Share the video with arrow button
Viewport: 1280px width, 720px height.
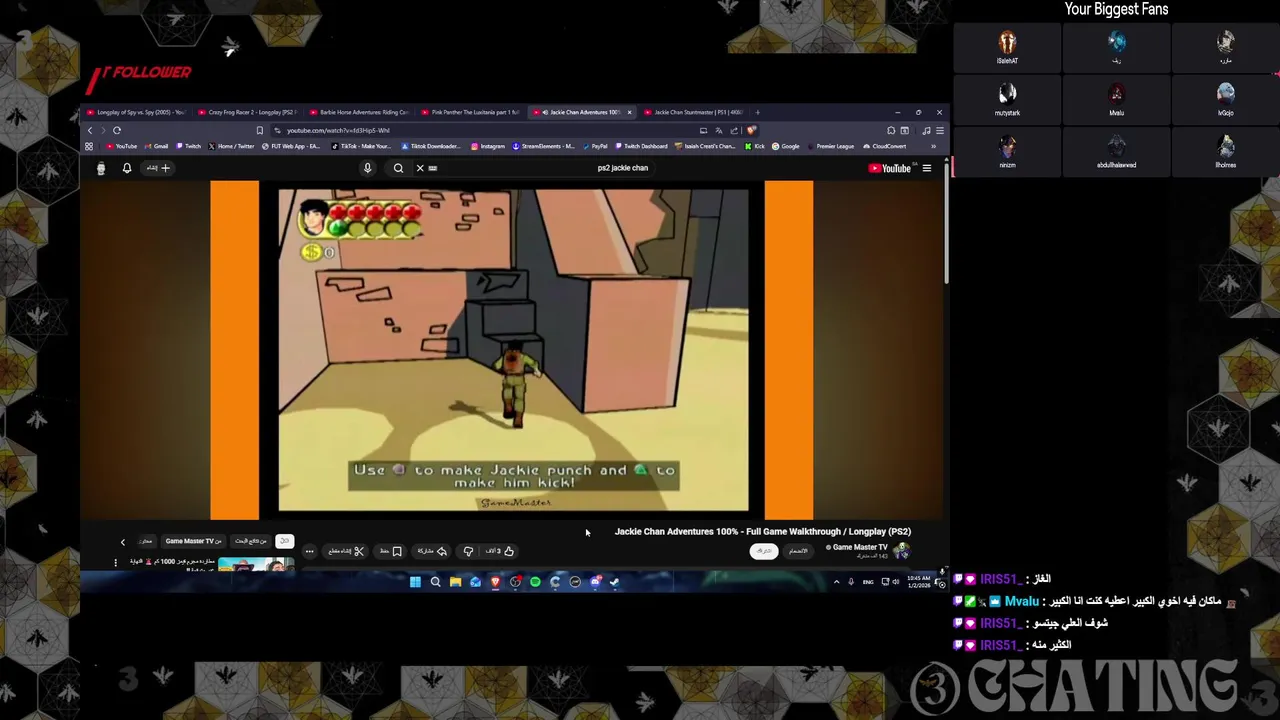click(432, 551)
